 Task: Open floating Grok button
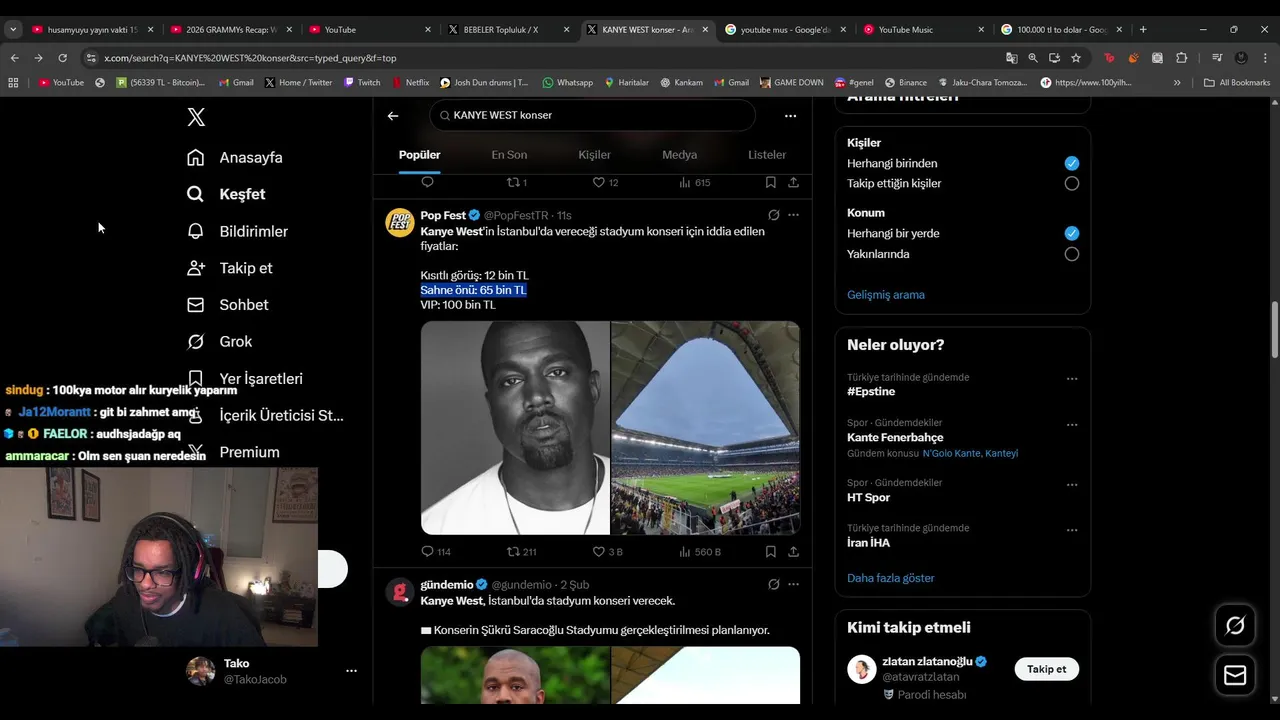[1235, 626]
